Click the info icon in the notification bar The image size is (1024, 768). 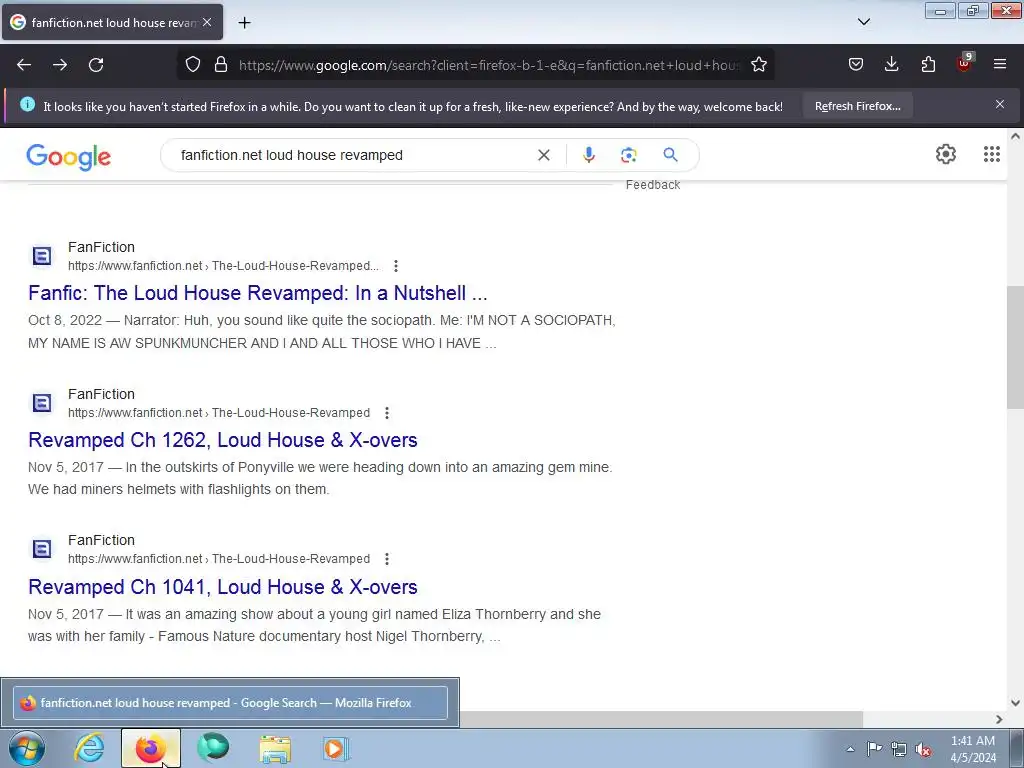click(x=27, y=104)
